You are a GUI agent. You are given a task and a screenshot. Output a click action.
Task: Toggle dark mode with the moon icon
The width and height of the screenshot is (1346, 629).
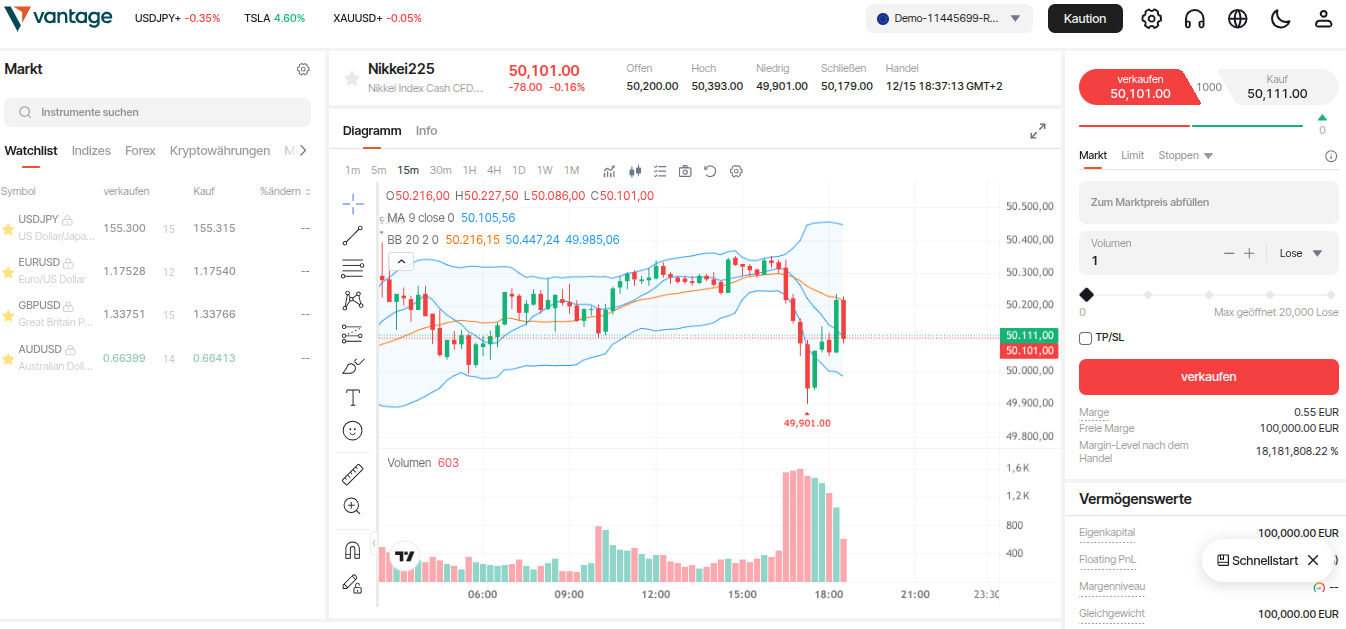click(x=1280, y=18)
